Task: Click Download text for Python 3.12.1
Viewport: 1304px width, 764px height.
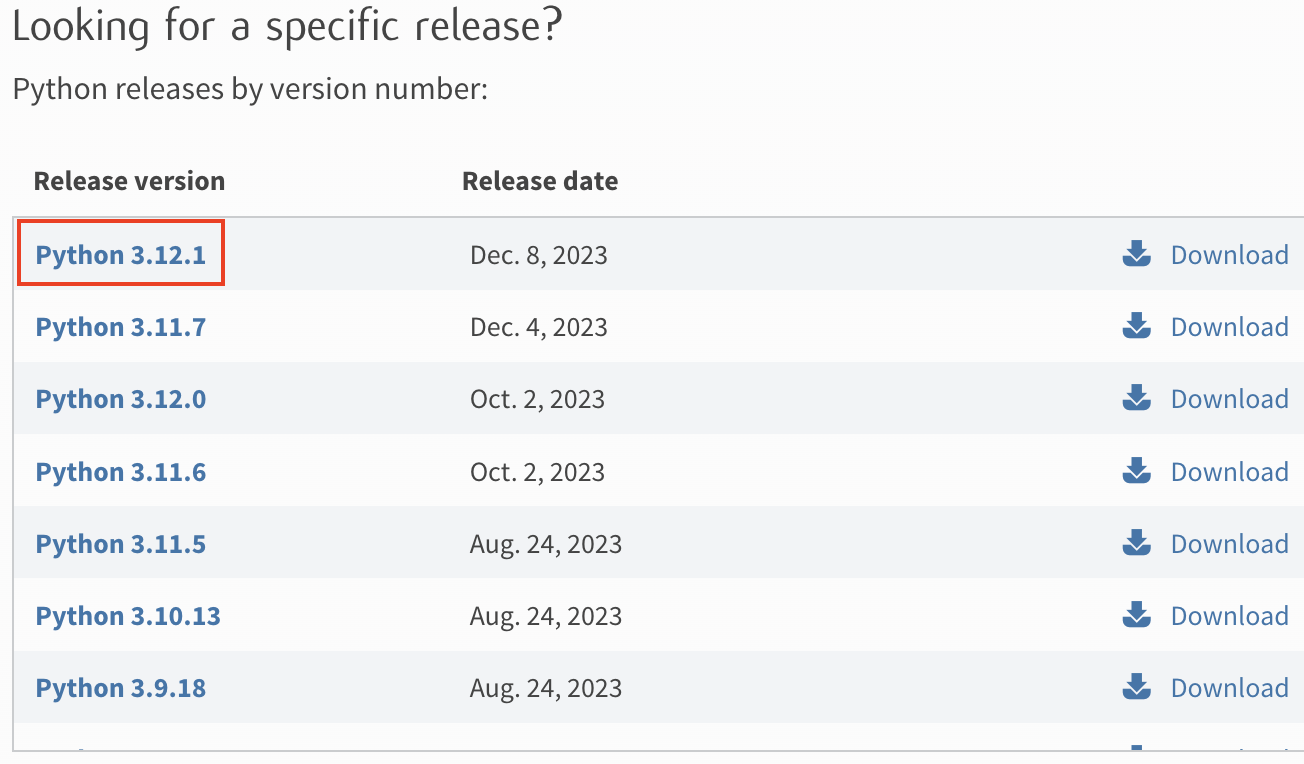Action: click(x=1229, y=255)
